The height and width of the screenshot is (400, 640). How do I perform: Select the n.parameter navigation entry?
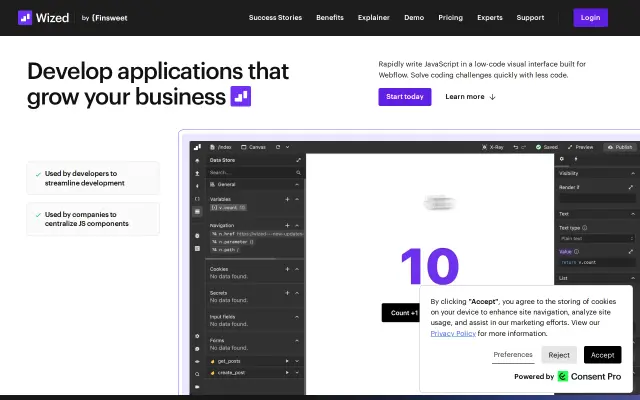tap(233, 242)
